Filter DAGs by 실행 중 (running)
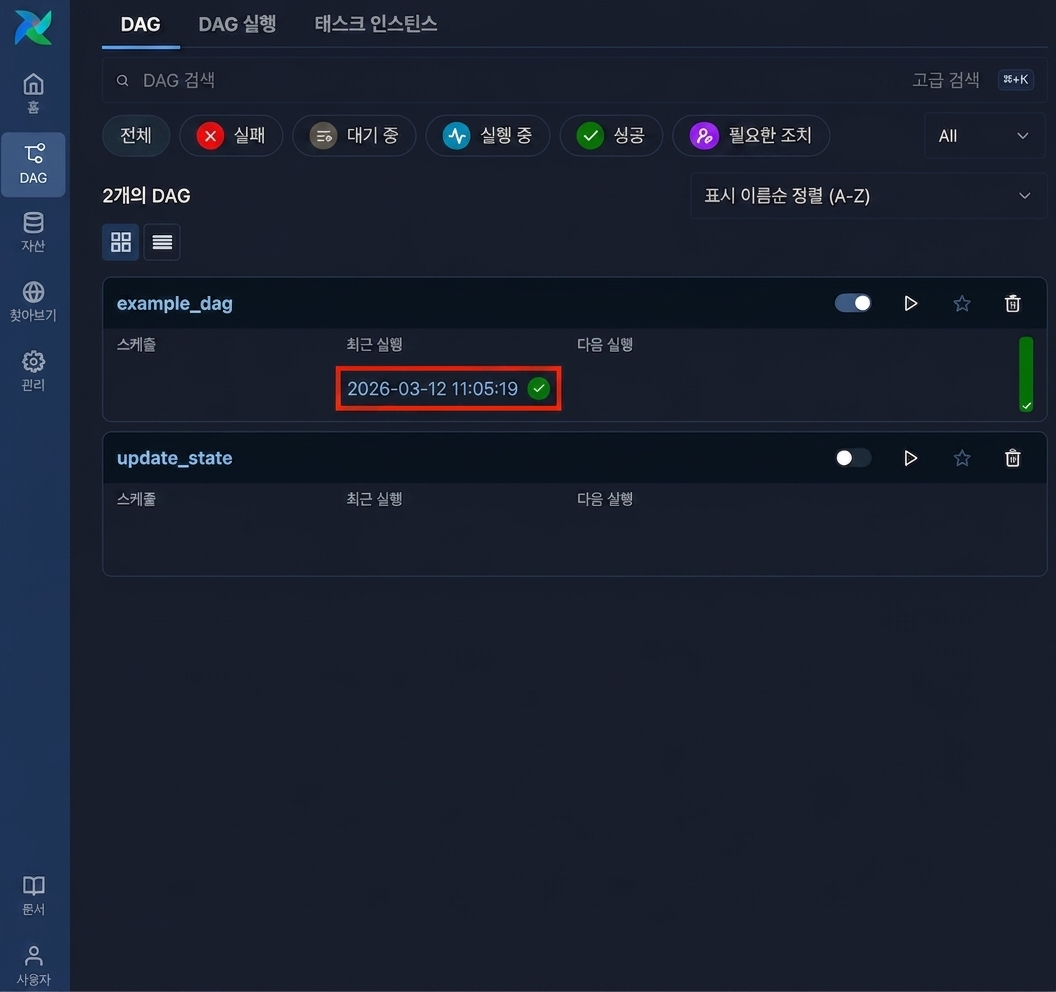Viewport: 1056px width, 992px height. [488, 135]
